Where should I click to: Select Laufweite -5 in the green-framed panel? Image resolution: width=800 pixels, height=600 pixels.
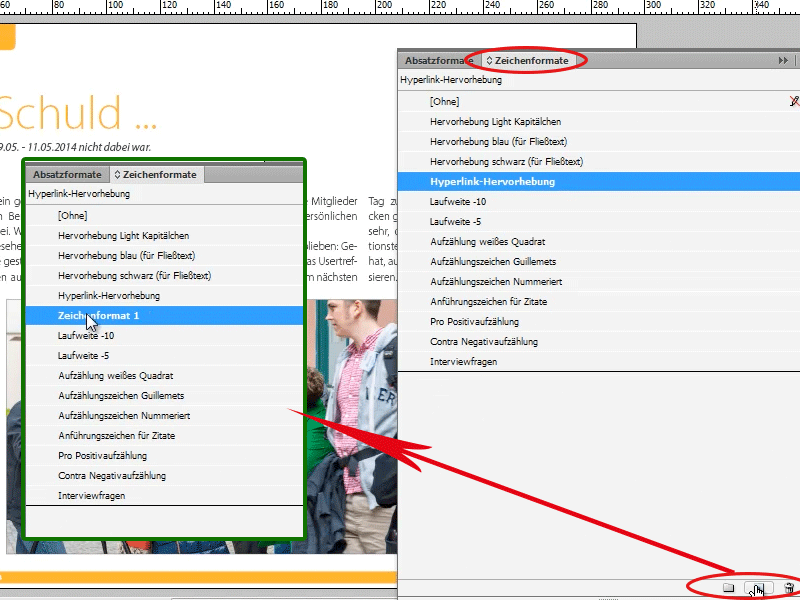click(x=164, y=356)
